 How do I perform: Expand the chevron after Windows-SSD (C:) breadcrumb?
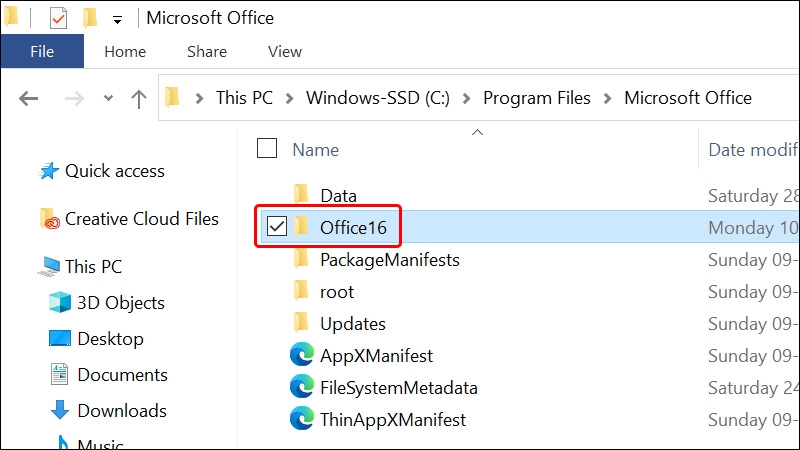(466, 98)
